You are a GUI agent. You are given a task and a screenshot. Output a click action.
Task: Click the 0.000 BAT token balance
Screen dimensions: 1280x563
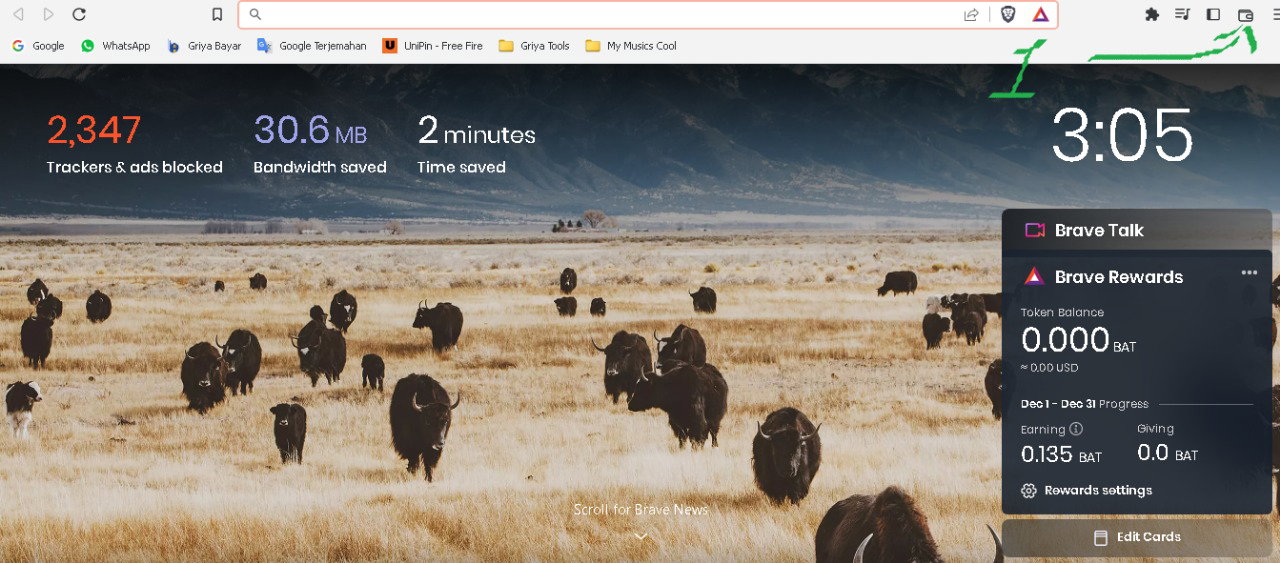[1078, 341]
